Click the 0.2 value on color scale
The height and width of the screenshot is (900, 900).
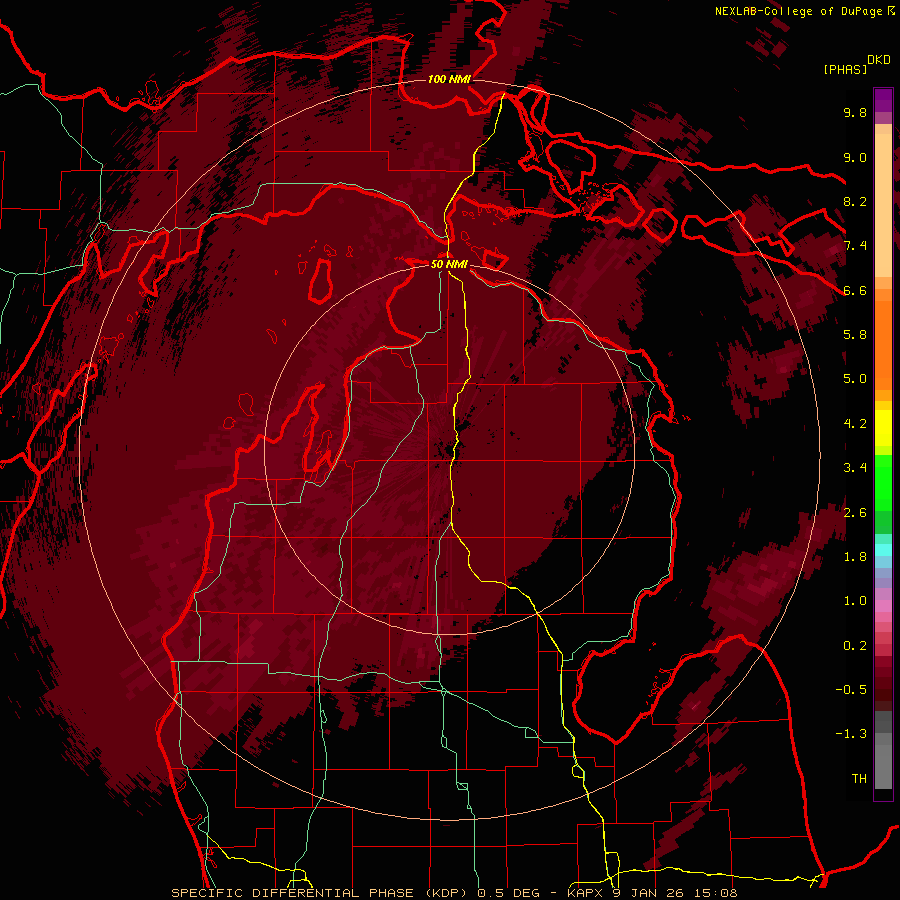855,646
